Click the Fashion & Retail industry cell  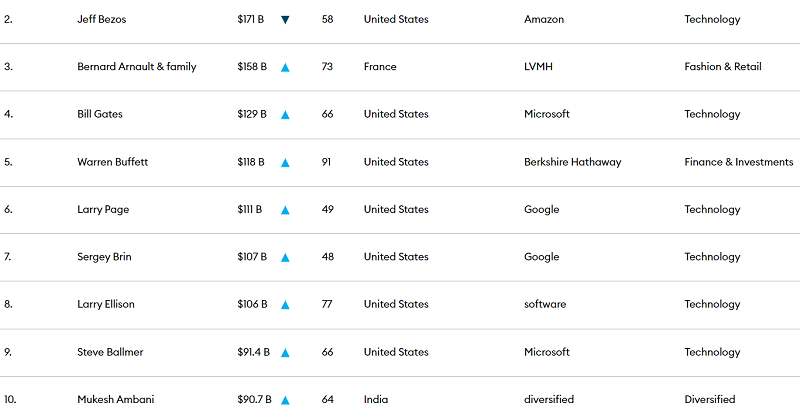click(x=723, y=67)
